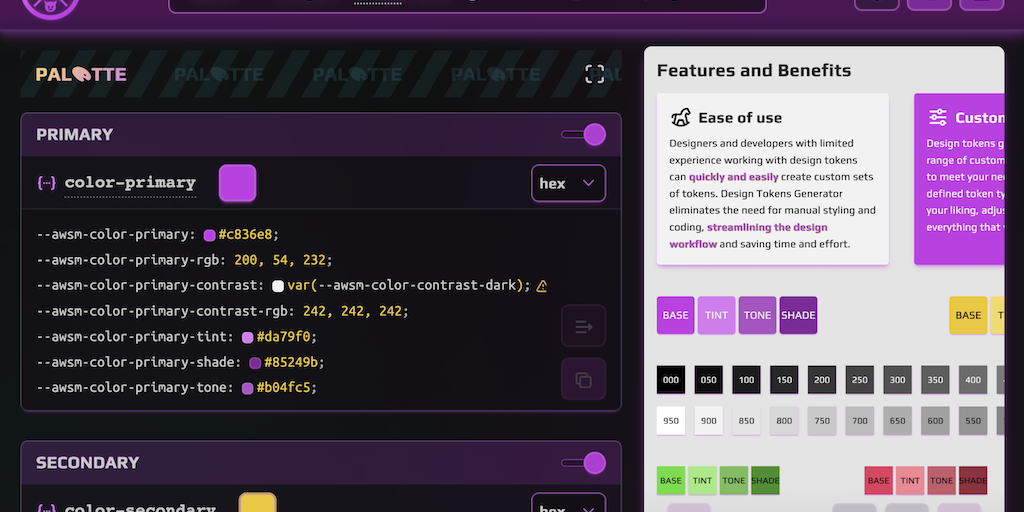This screenshot has height=512, width=1024.
Task: Edit the color-primary token name field
Action: [x=130, y=183]
